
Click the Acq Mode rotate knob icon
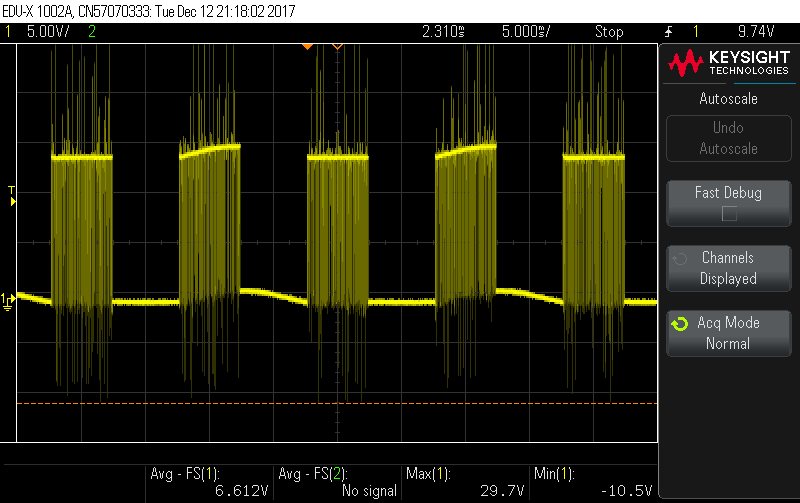680,324
